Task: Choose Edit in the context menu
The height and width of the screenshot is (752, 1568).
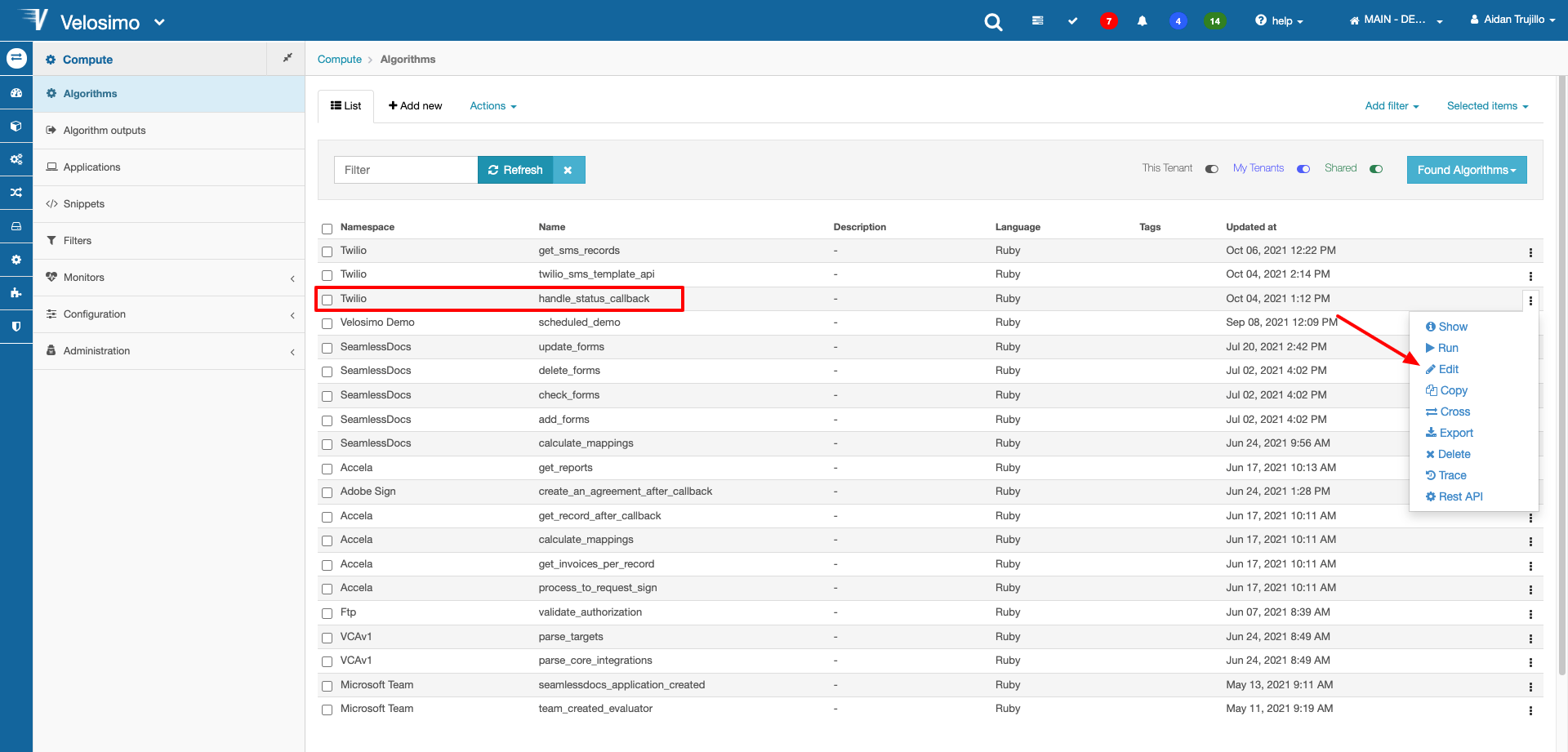Action: (1442, 369)
